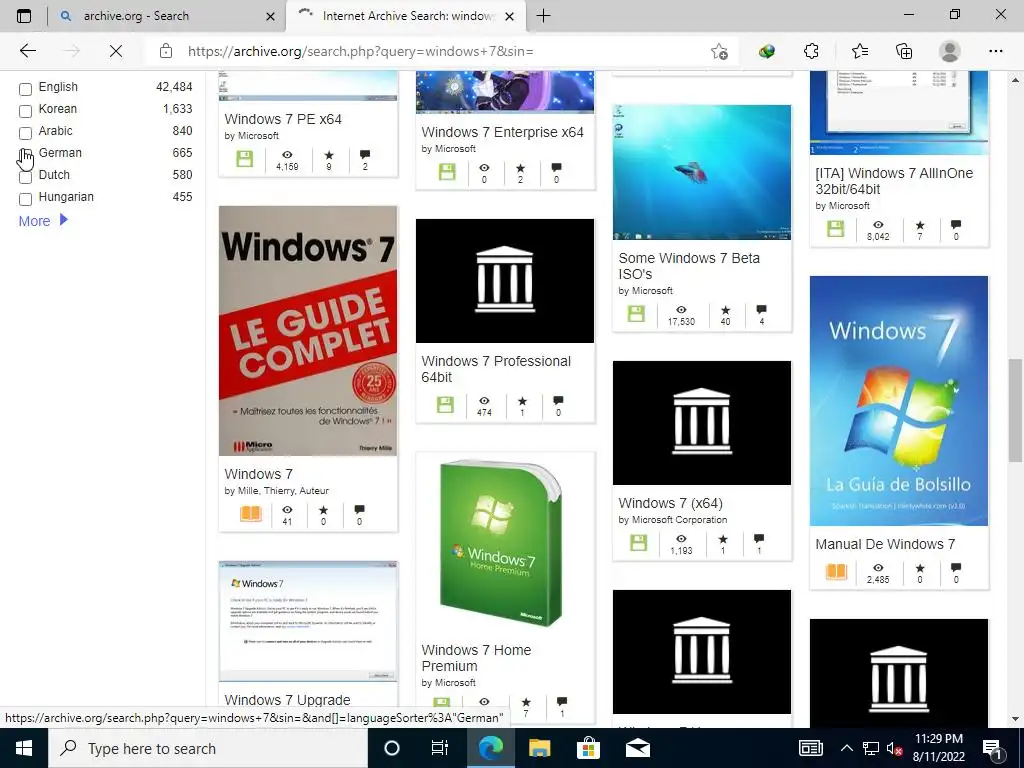Viewport: 1024px width, 768px height.
Task: Open Microsoft Store from the taskbar
Action: (x=588, y=748)
